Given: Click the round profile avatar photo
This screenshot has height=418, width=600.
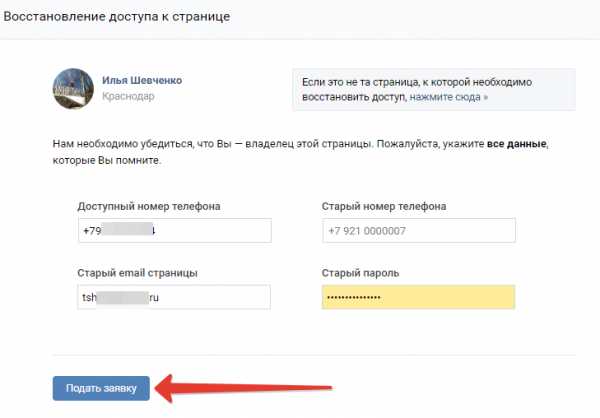Looking at the screenshot, I should (x=73, y=88).
